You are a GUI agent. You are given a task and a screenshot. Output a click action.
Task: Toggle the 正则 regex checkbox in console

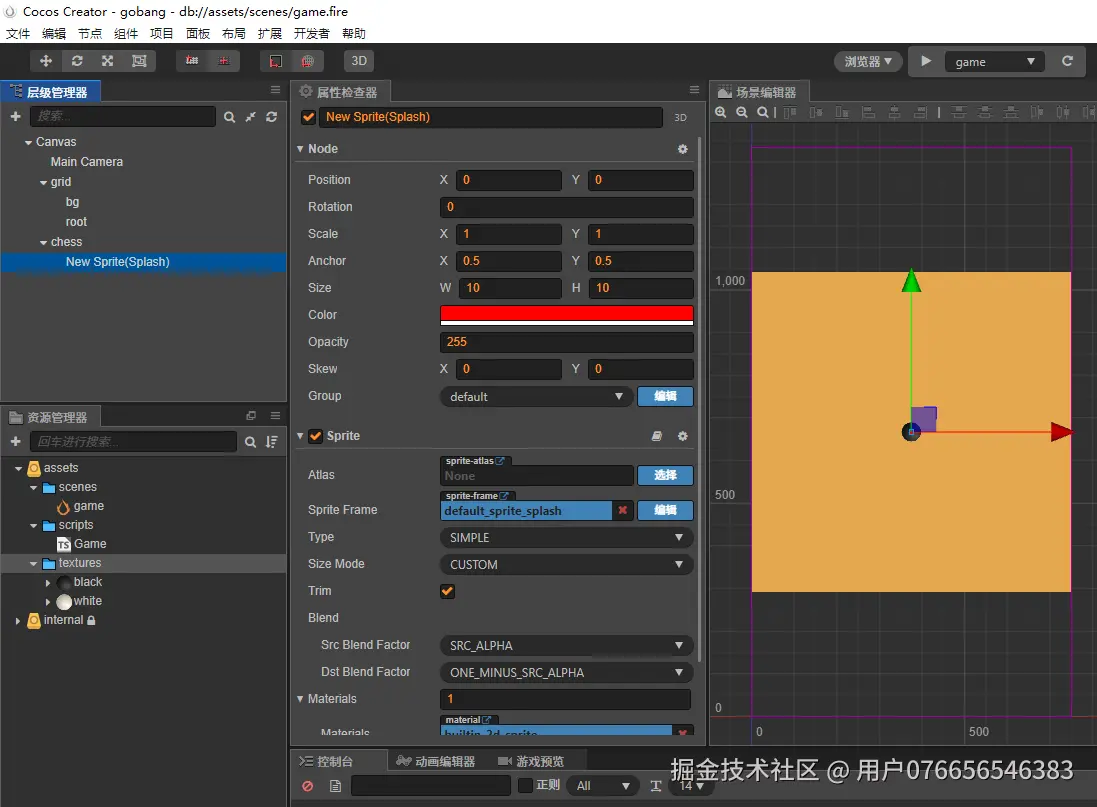pyautogui.click(x=525, y=785)
